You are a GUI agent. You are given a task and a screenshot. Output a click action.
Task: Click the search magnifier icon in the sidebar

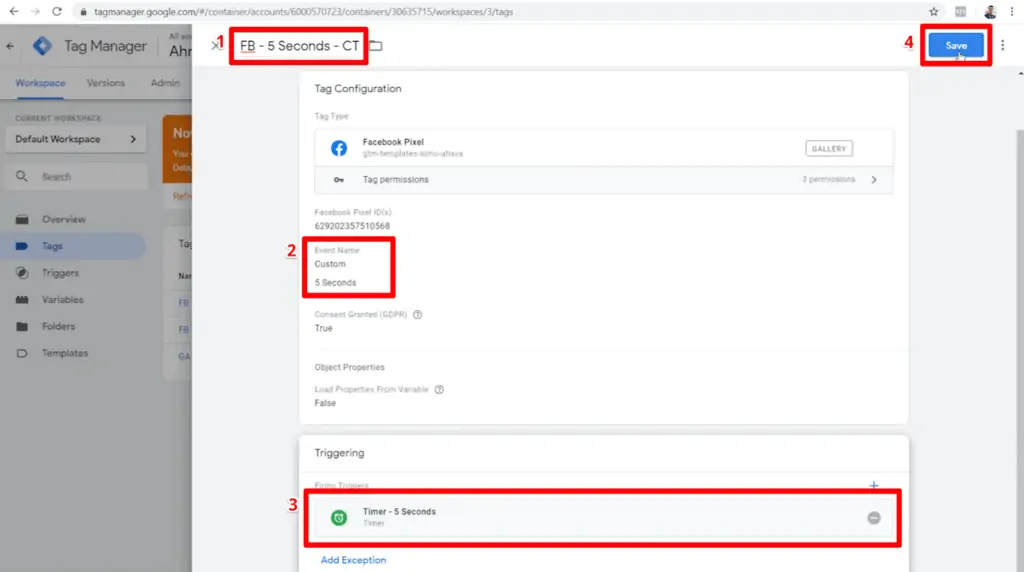(x=22, y=177)
